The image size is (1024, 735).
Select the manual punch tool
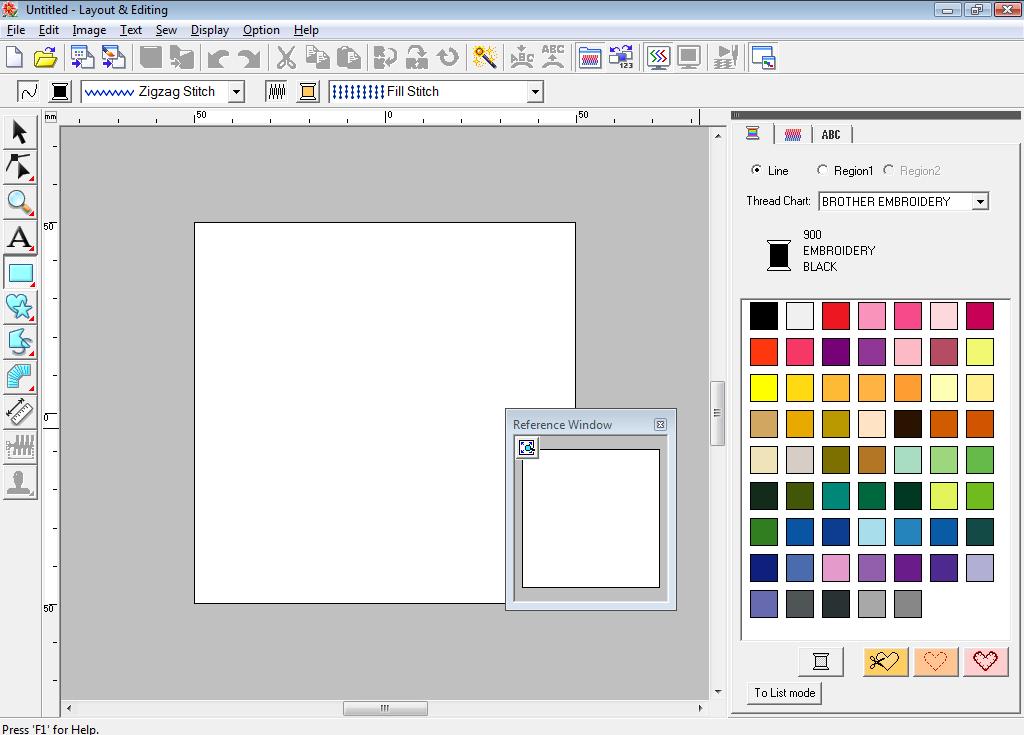click(20, 378)
